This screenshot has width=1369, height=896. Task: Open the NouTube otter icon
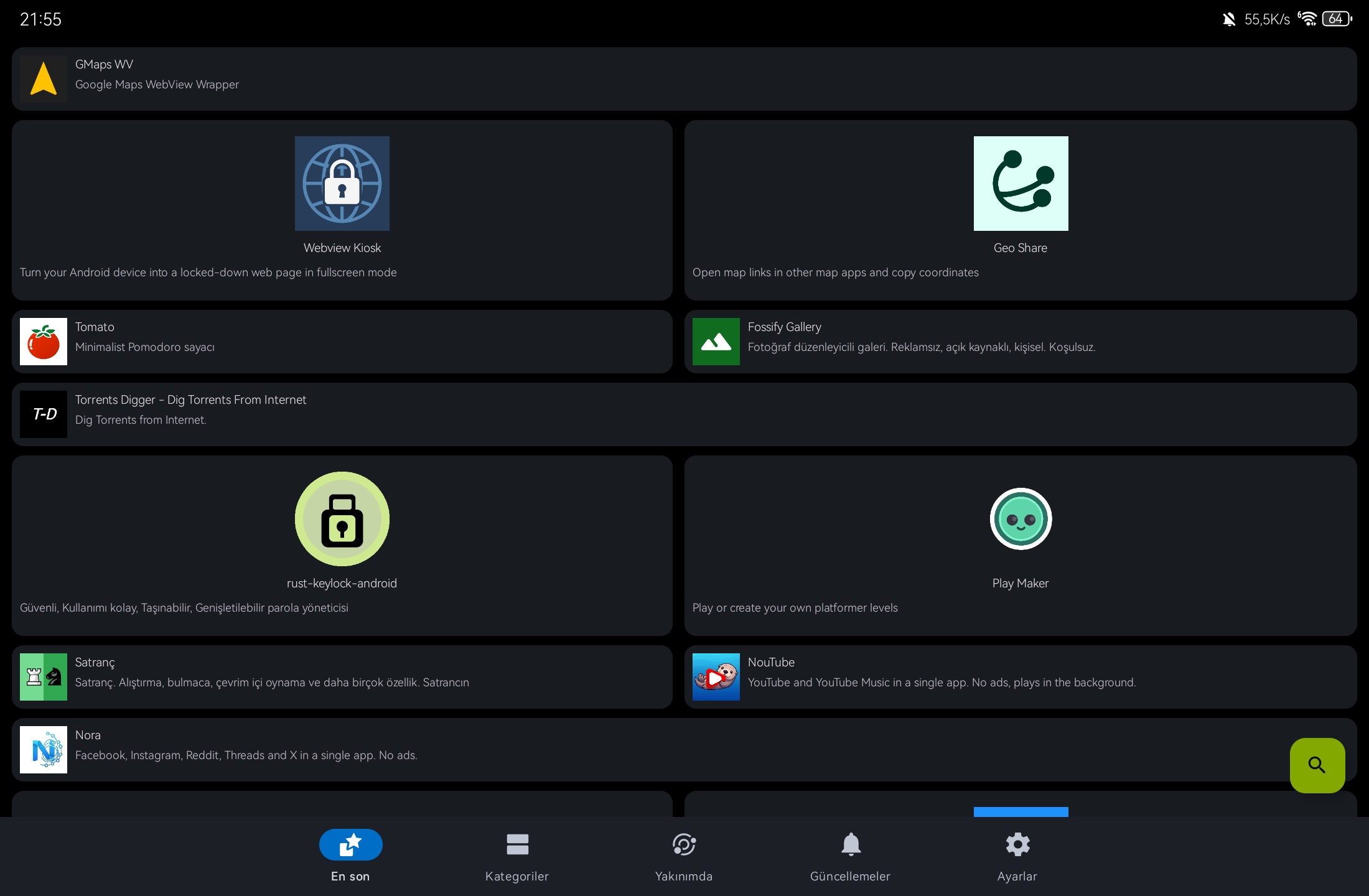coord(716,677)
